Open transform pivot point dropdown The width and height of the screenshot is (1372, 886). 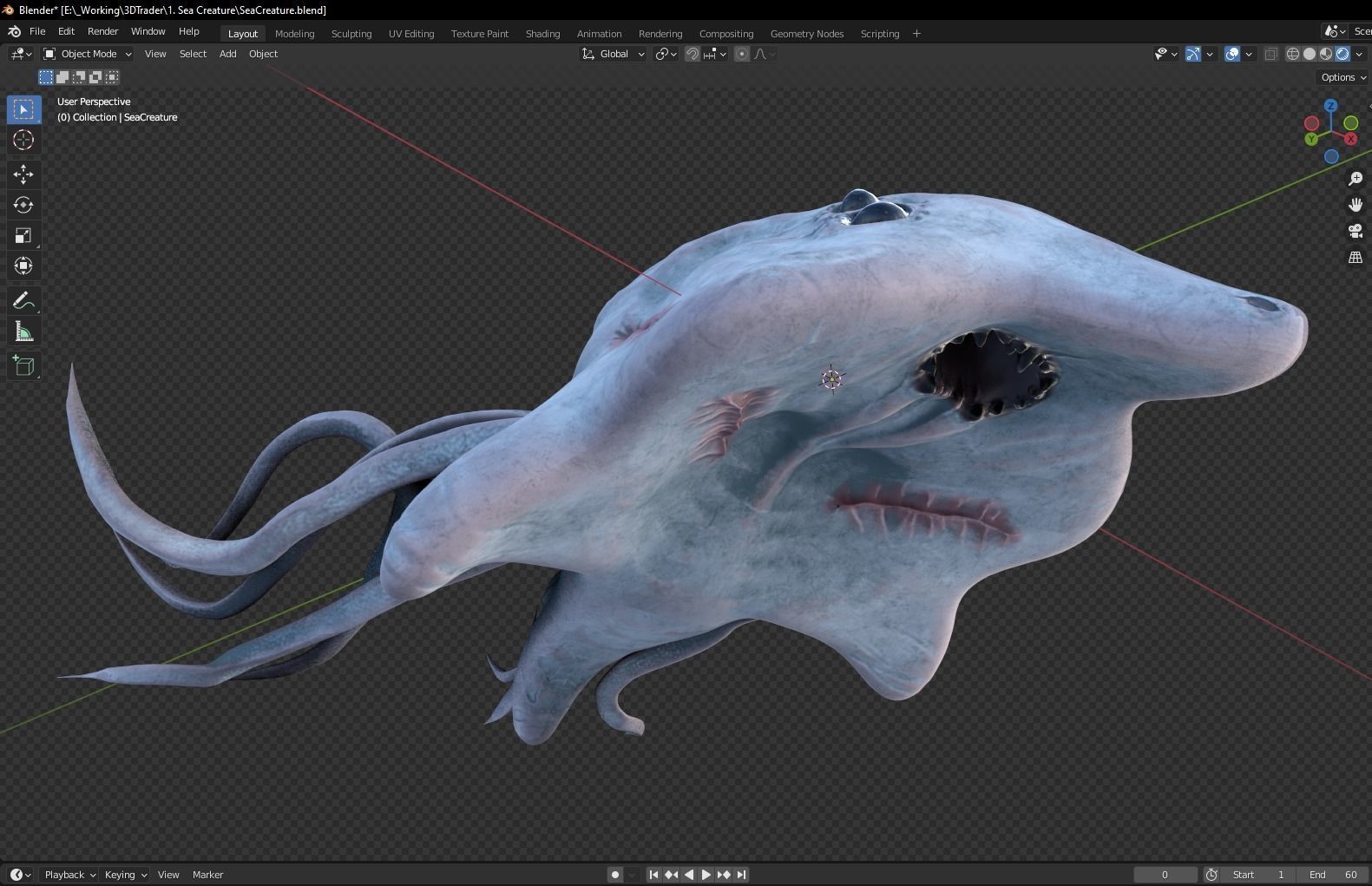666,54
